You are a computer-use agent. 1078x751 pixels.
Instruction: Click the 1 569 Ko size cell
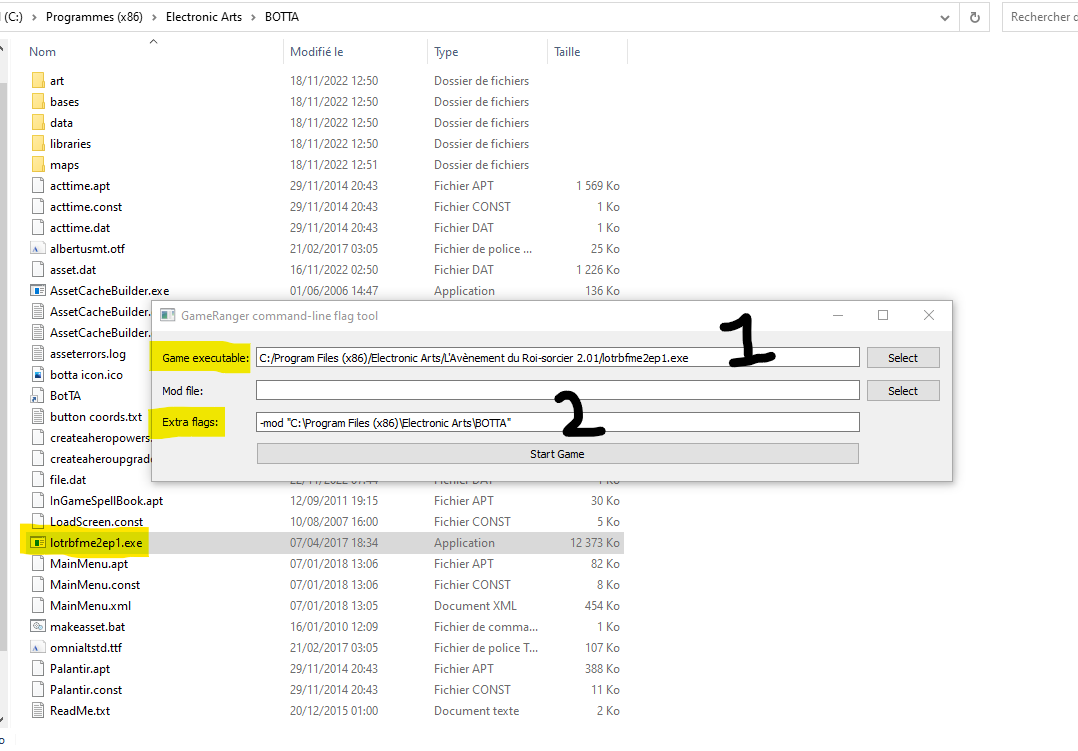pos(597,186)
